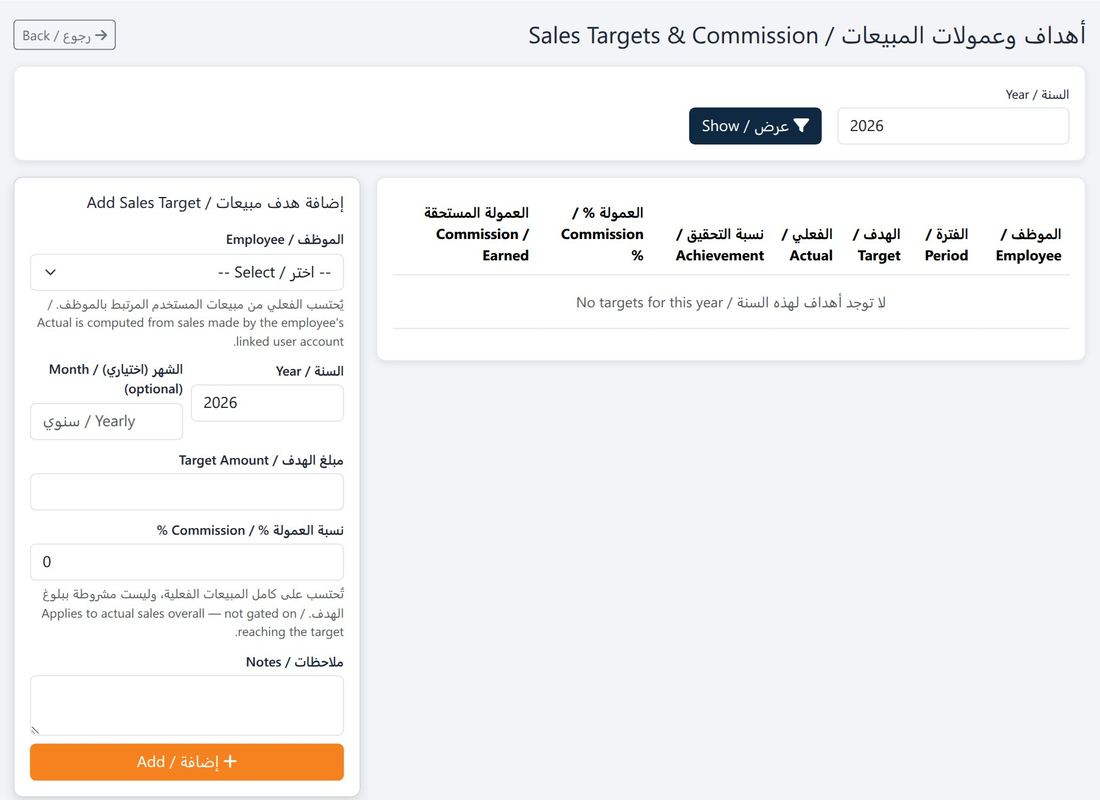Click the Employee column header
The width and height of the screenshot is (1100, 800).
(x=1028, y=244)
